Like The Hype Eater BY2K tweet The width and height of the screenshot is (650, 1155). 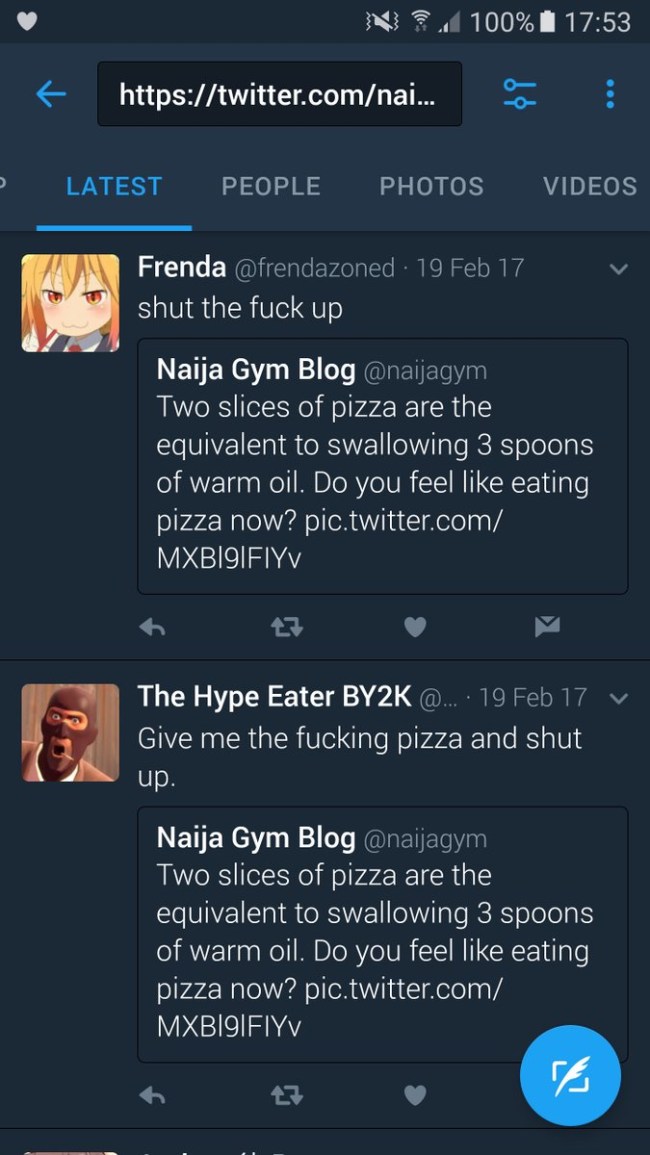click(x=415, y=1096)
